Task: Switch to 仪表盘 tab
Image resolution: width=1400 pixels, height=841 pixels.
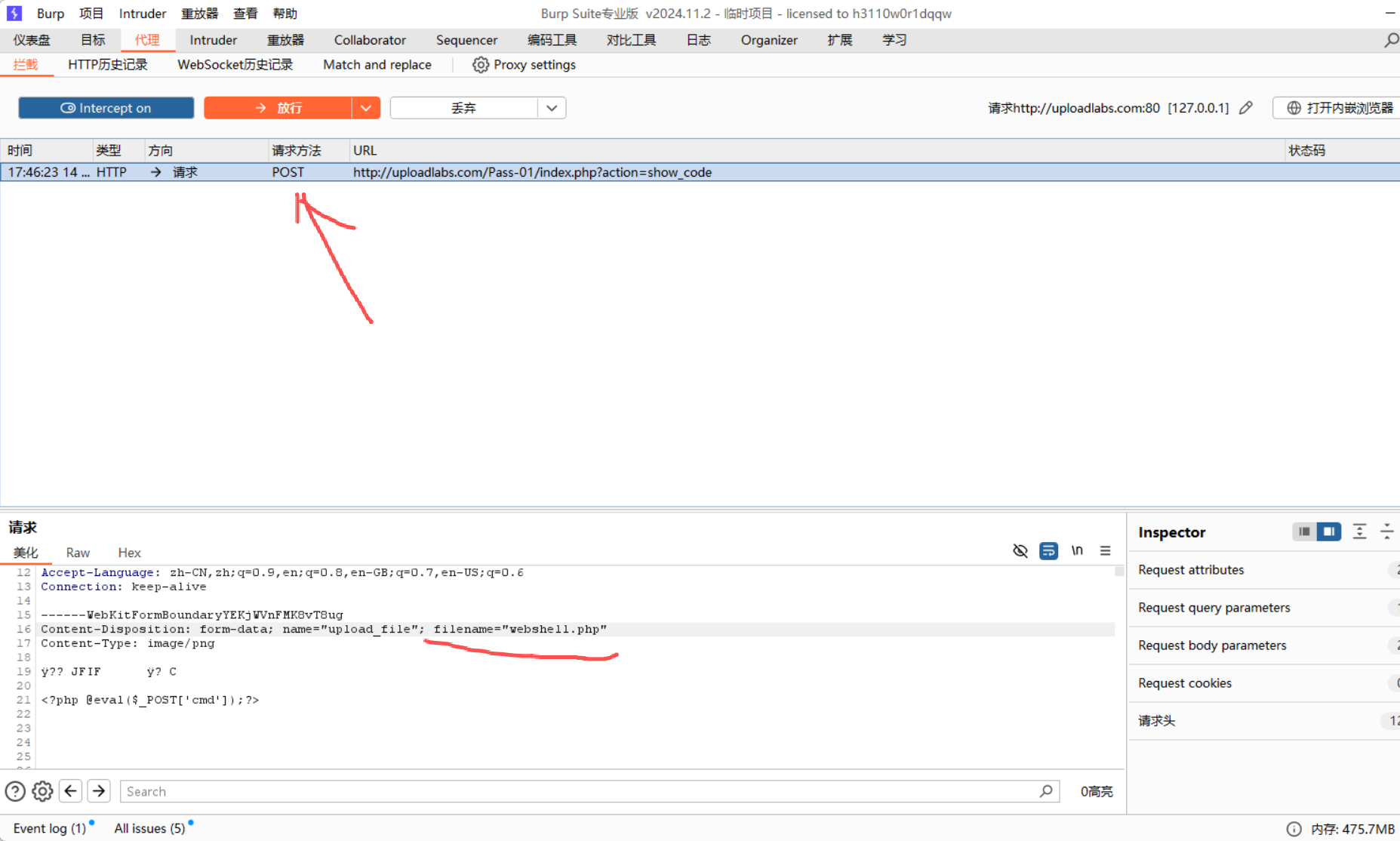Action: [x=32, y=40]
